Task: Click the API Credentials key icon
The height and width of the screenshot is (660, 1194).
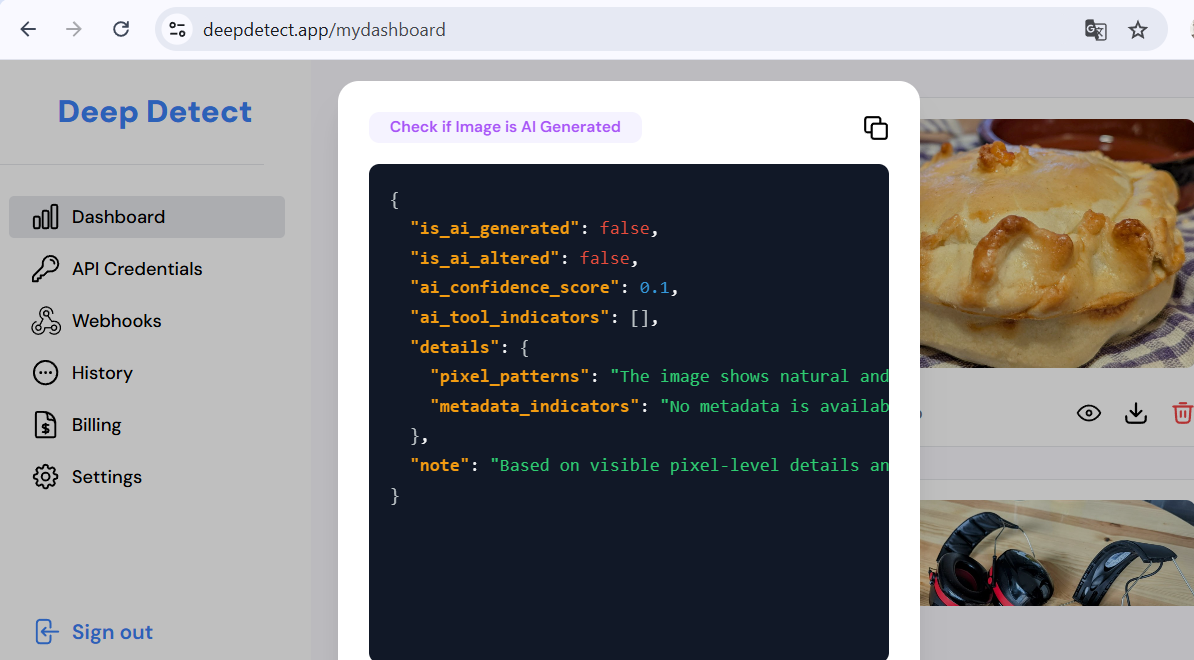Action: [x=46, y=269]
